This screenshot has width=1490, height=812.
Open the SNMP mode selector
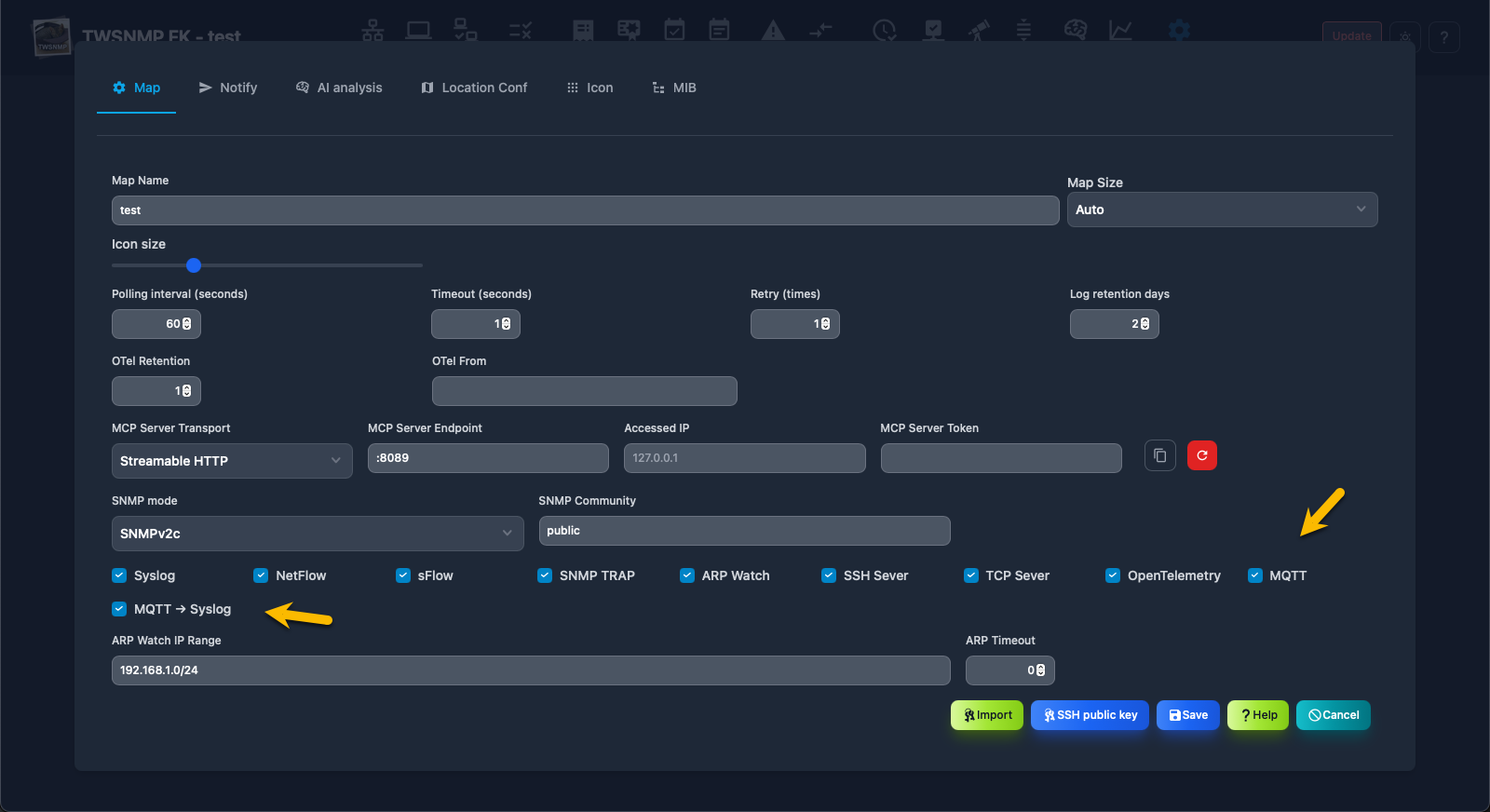(317, 534)
